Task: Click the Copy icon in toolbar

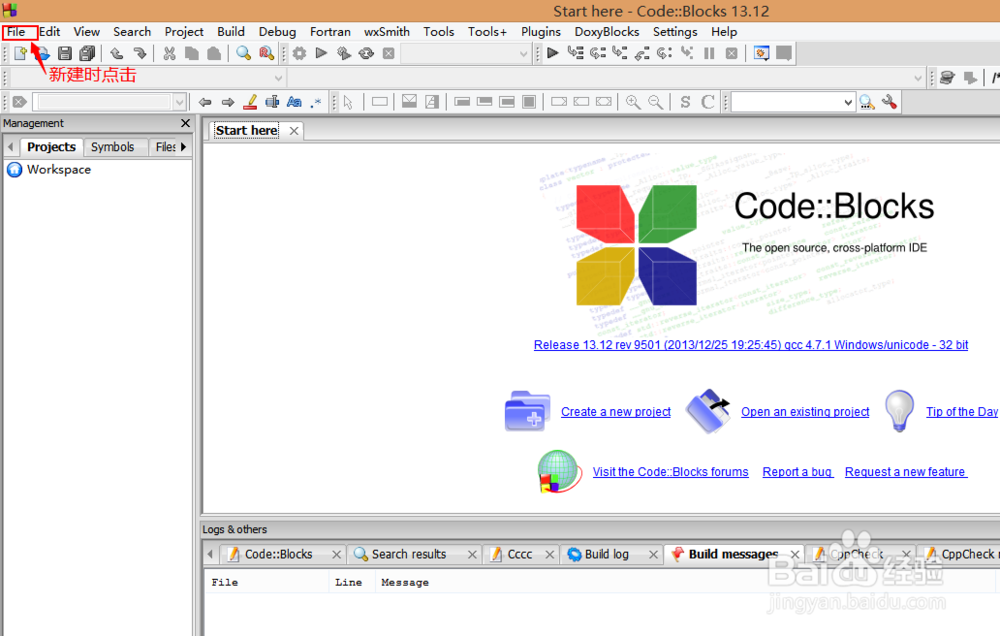Action: pos(191,54)
